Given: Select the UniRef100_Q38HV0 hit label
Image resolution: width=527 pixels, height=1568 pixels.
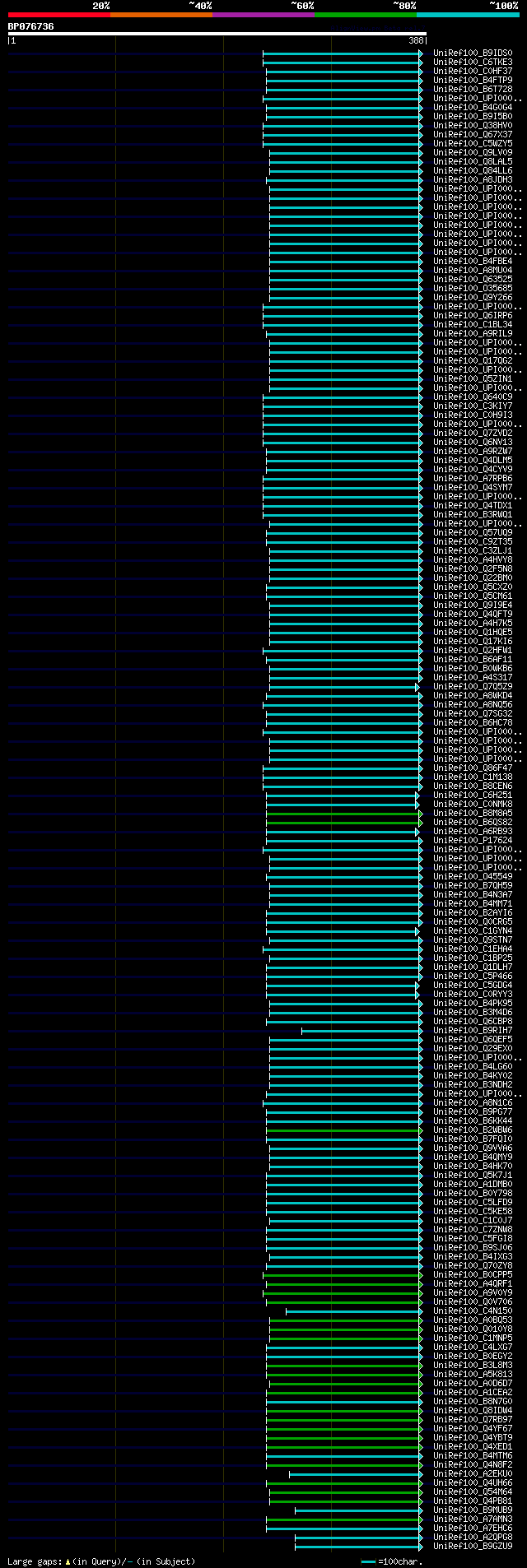Looking at the screenshot, I should [473, 125].
